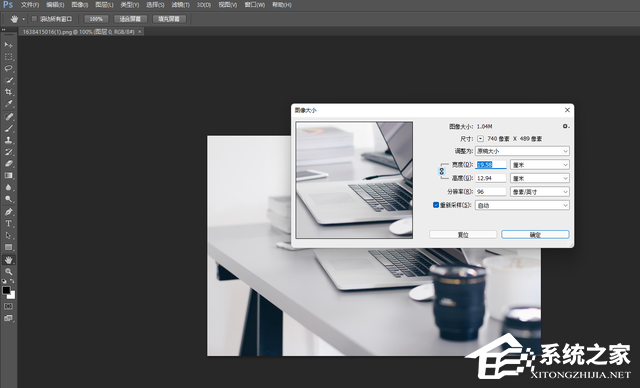Select the Horizontal Type tool
This screenshot has width=640, height=388.
pyautogui.click(x=8, y=224)
